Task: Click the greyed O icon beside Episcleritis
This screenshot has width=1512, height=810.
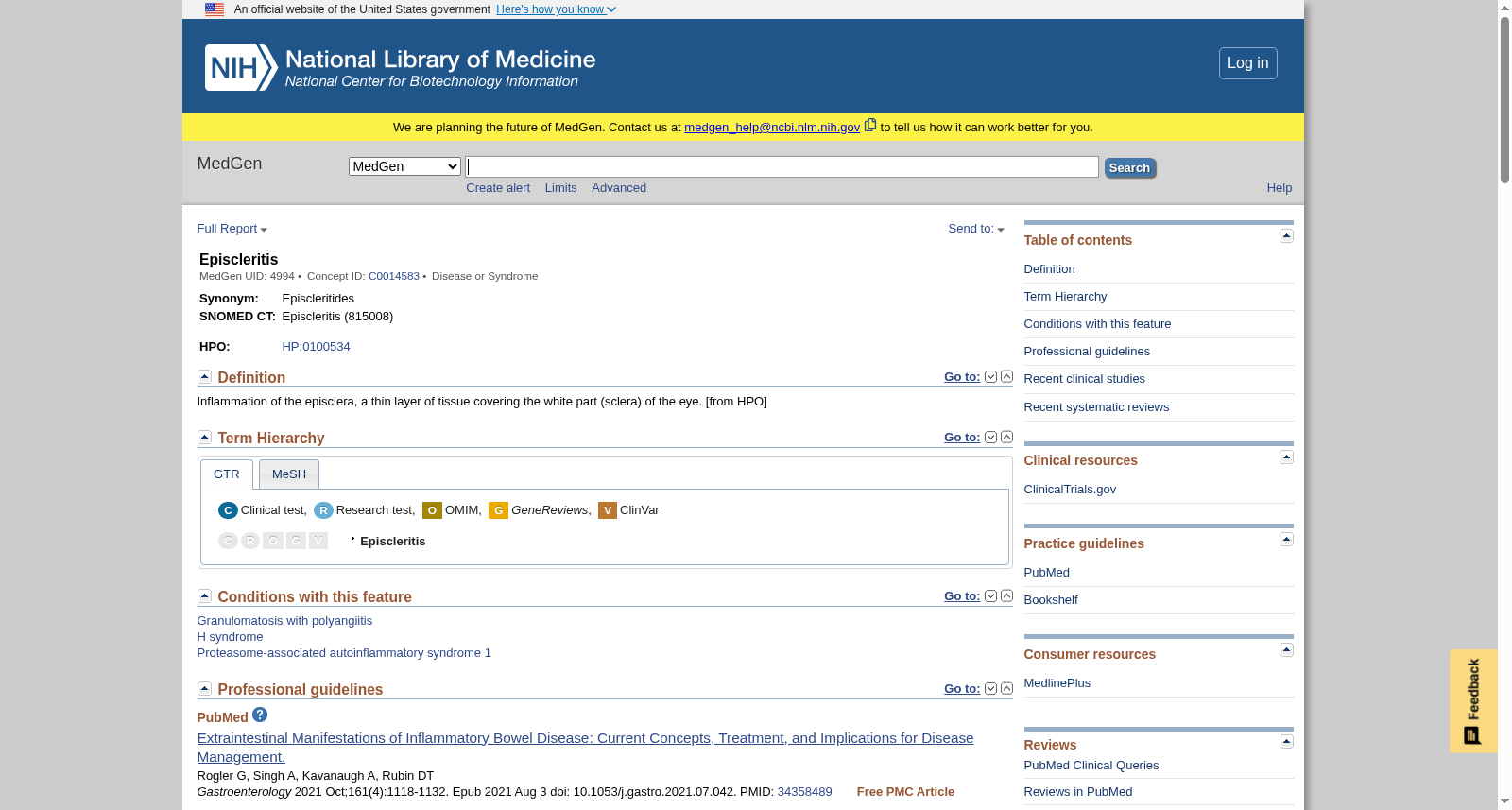Action: (273, 541)
